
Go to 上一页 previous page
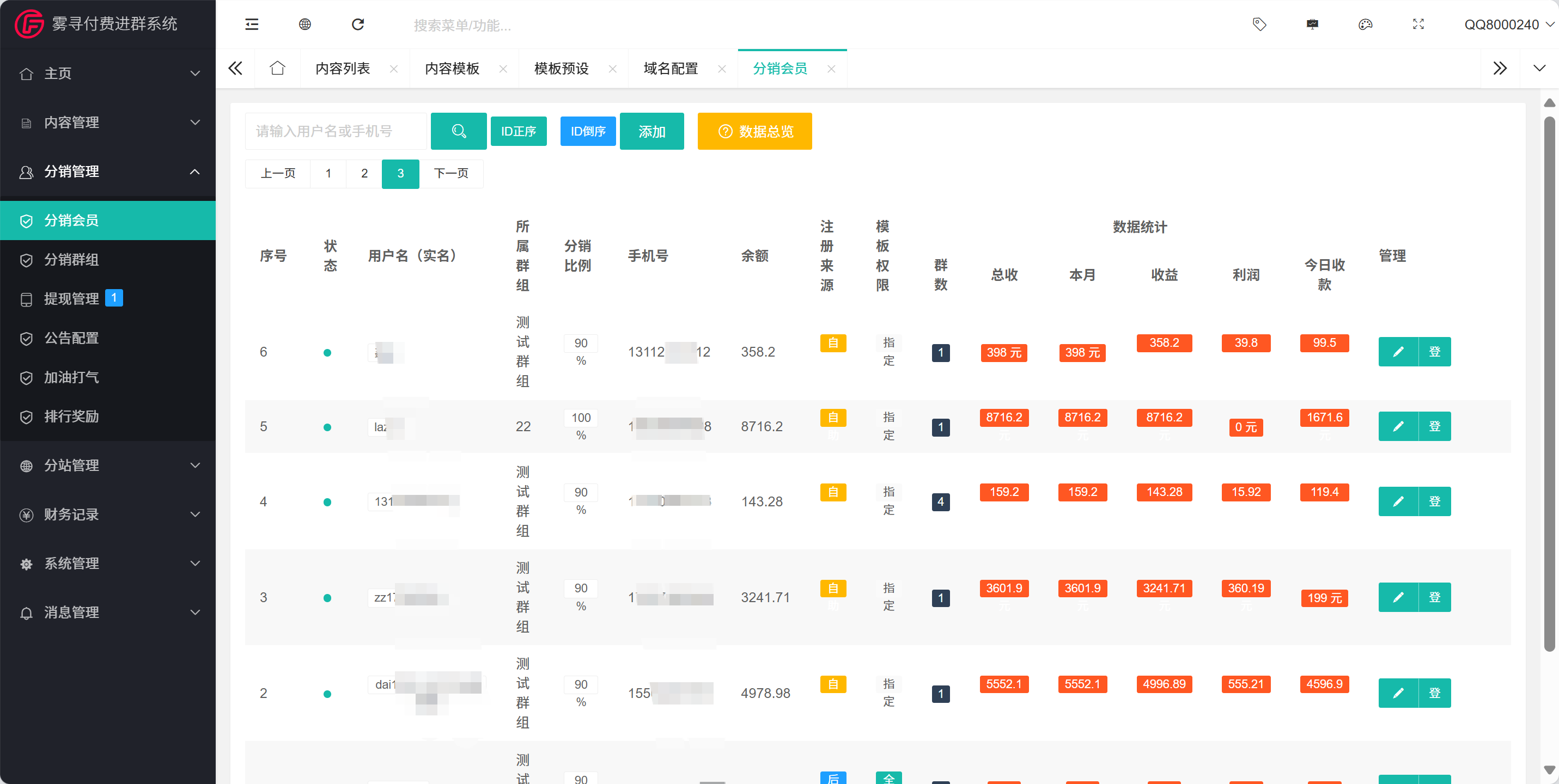(278, 174)
